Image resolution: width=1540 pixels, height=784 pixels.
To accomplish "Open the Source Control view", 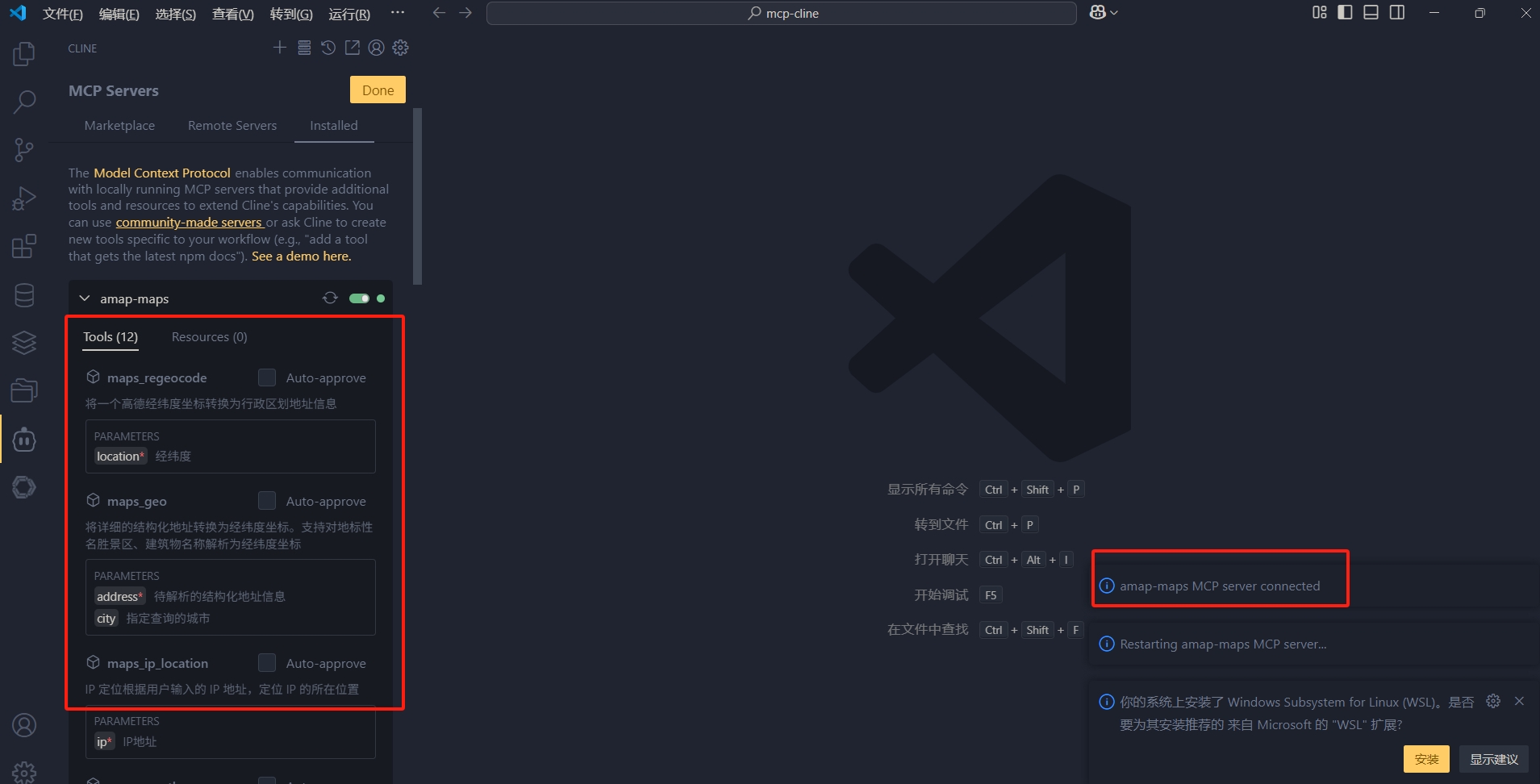I will tap(24, 150).
